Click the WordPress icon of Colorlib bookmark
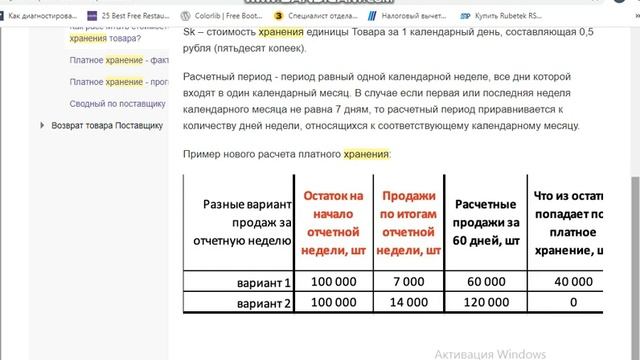The width and height of the screenshot is (640, 360). coord(185,16)
